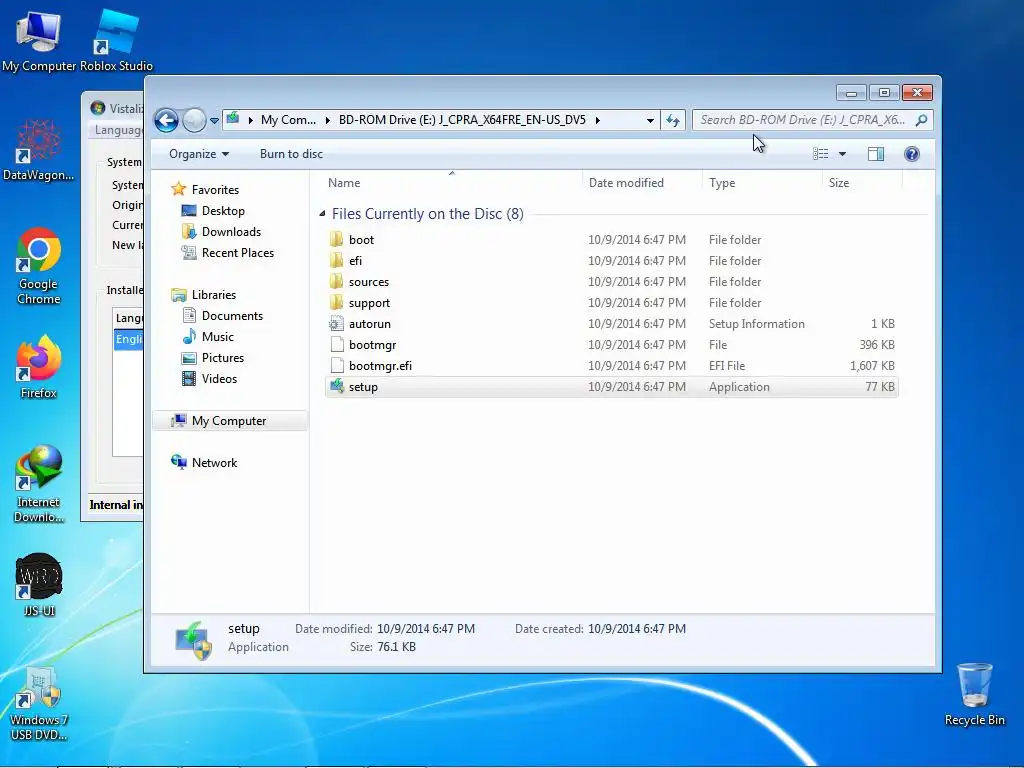Maximize the BD-ROM Drive explorer window
The width and height of the screenshot is (1024, 768).
[x=884, y=93]
